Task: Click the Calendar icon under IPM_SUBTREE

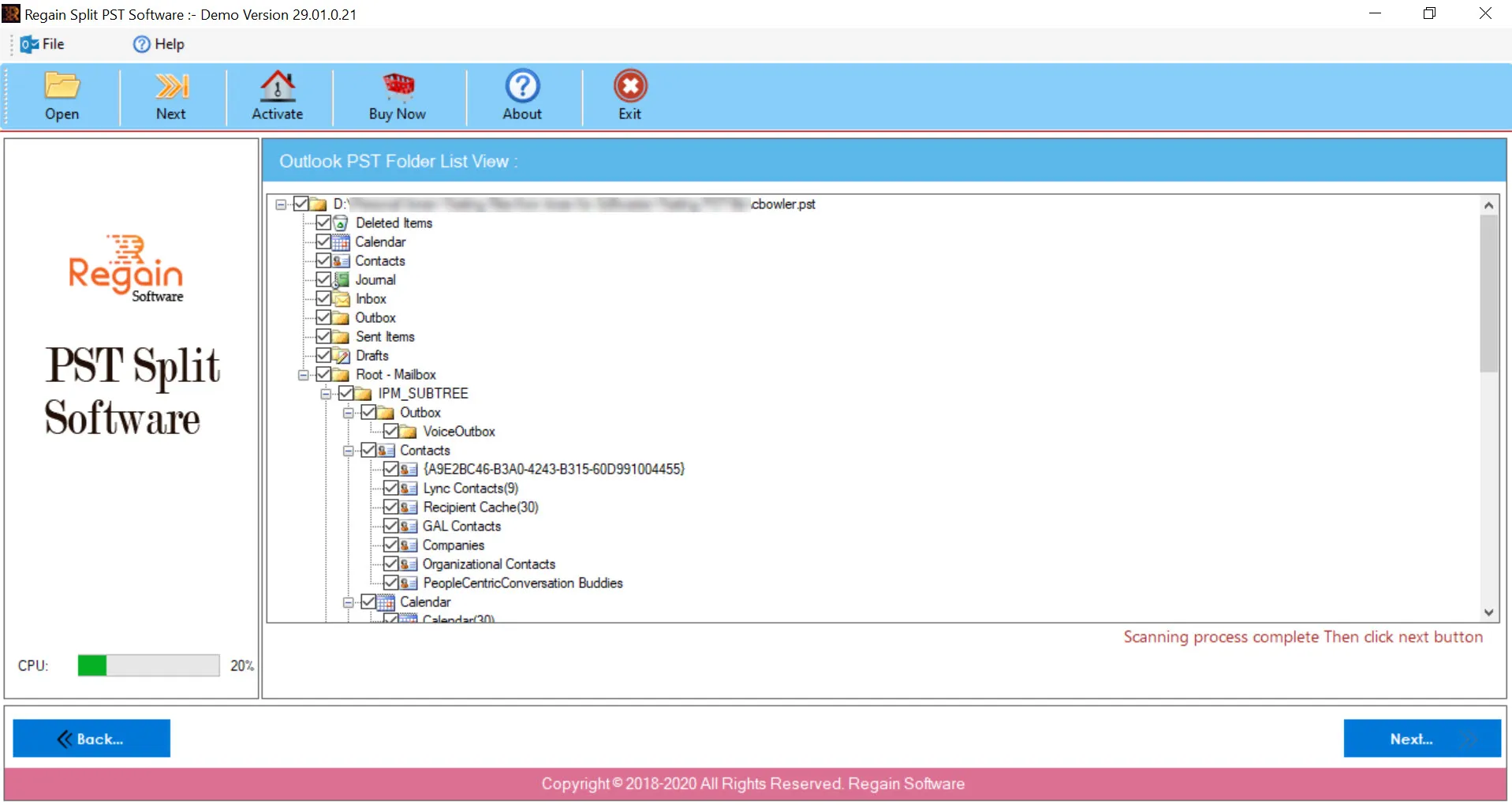Action: click(386, 602)
